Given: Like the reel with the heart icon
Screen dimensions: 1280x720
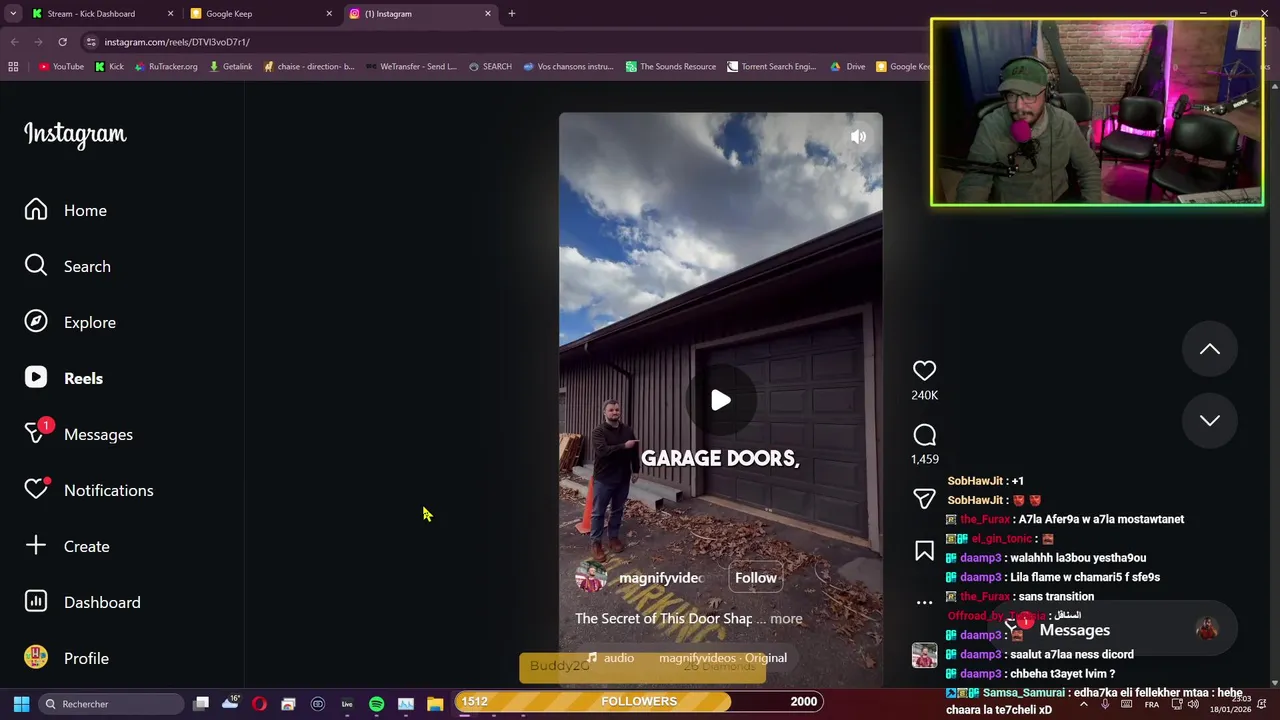Looking at the screenshot, I should 924,370.
